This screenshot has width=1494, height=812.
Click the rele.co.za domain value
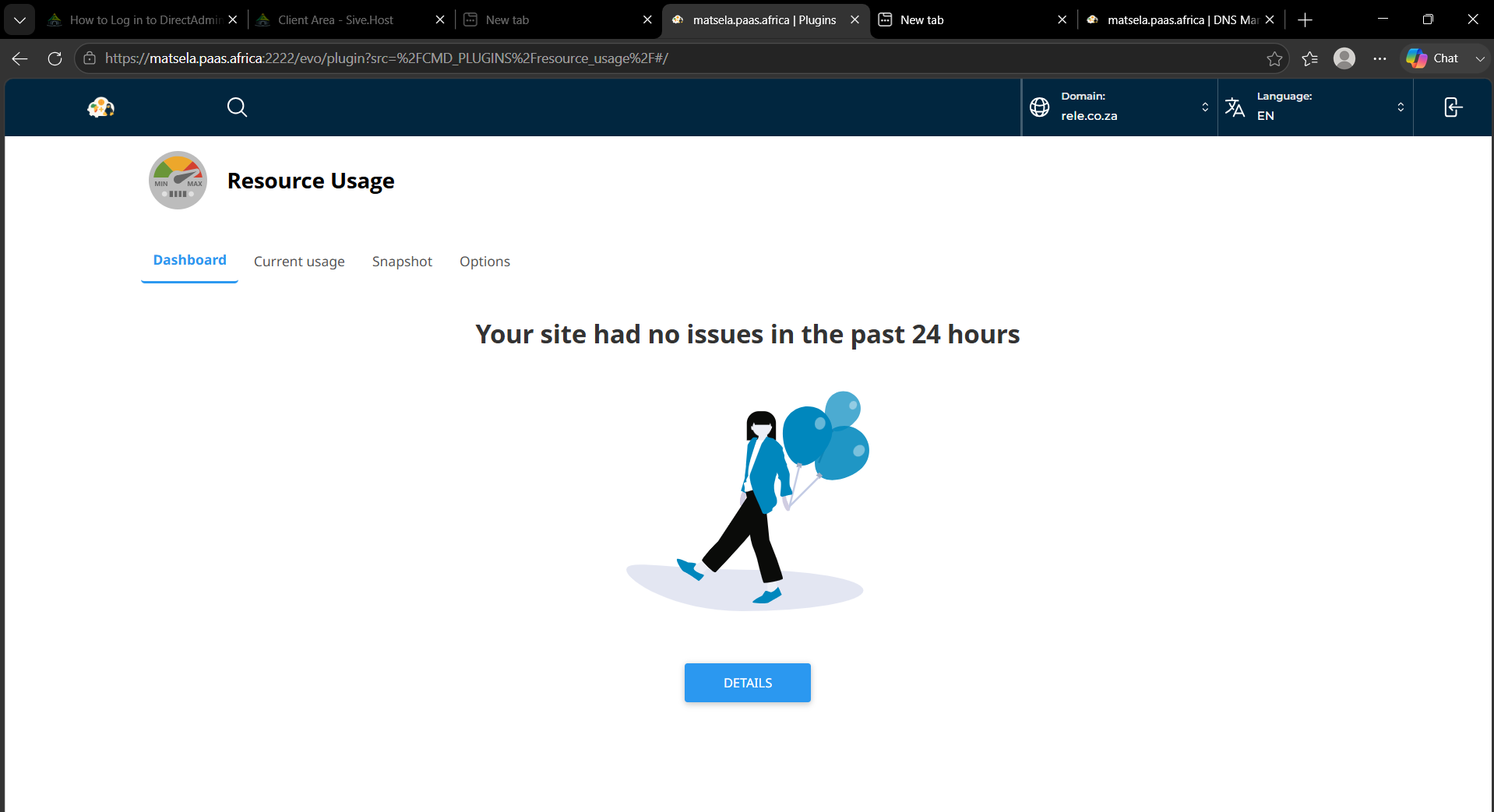tap(1089, 116)
